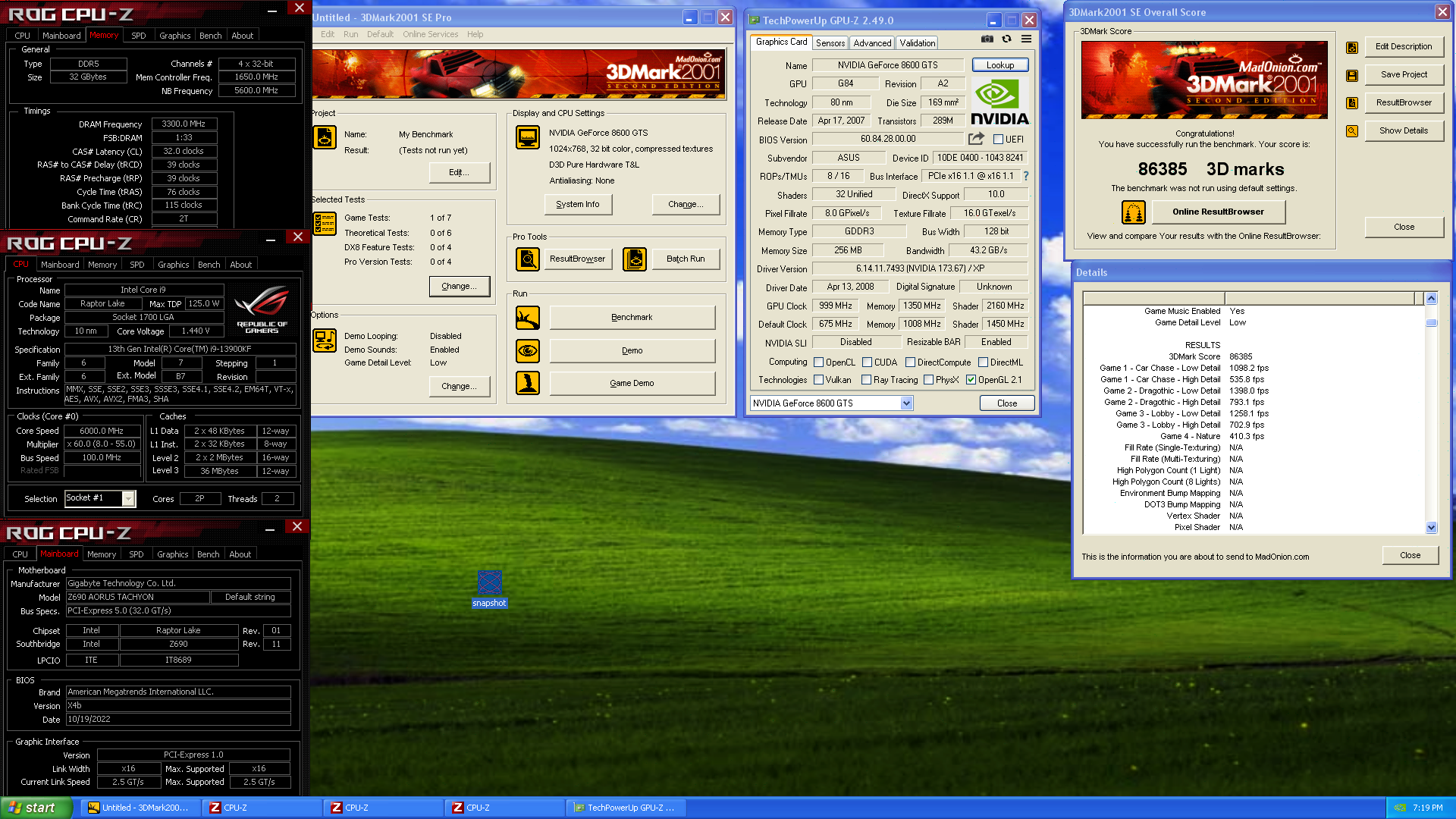Click the Project icon in 3DMark2001
This screenshot has height=819, width=1456.
[325, 138]
